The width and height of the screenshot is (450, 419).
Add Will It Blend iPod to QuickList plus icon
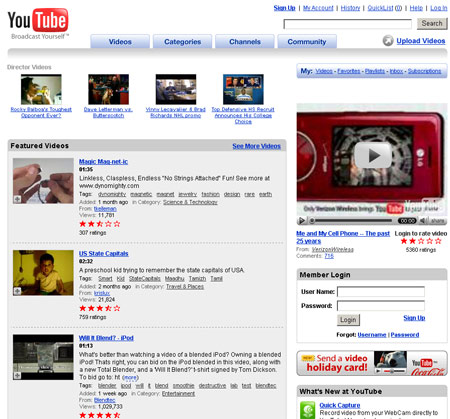17,375
